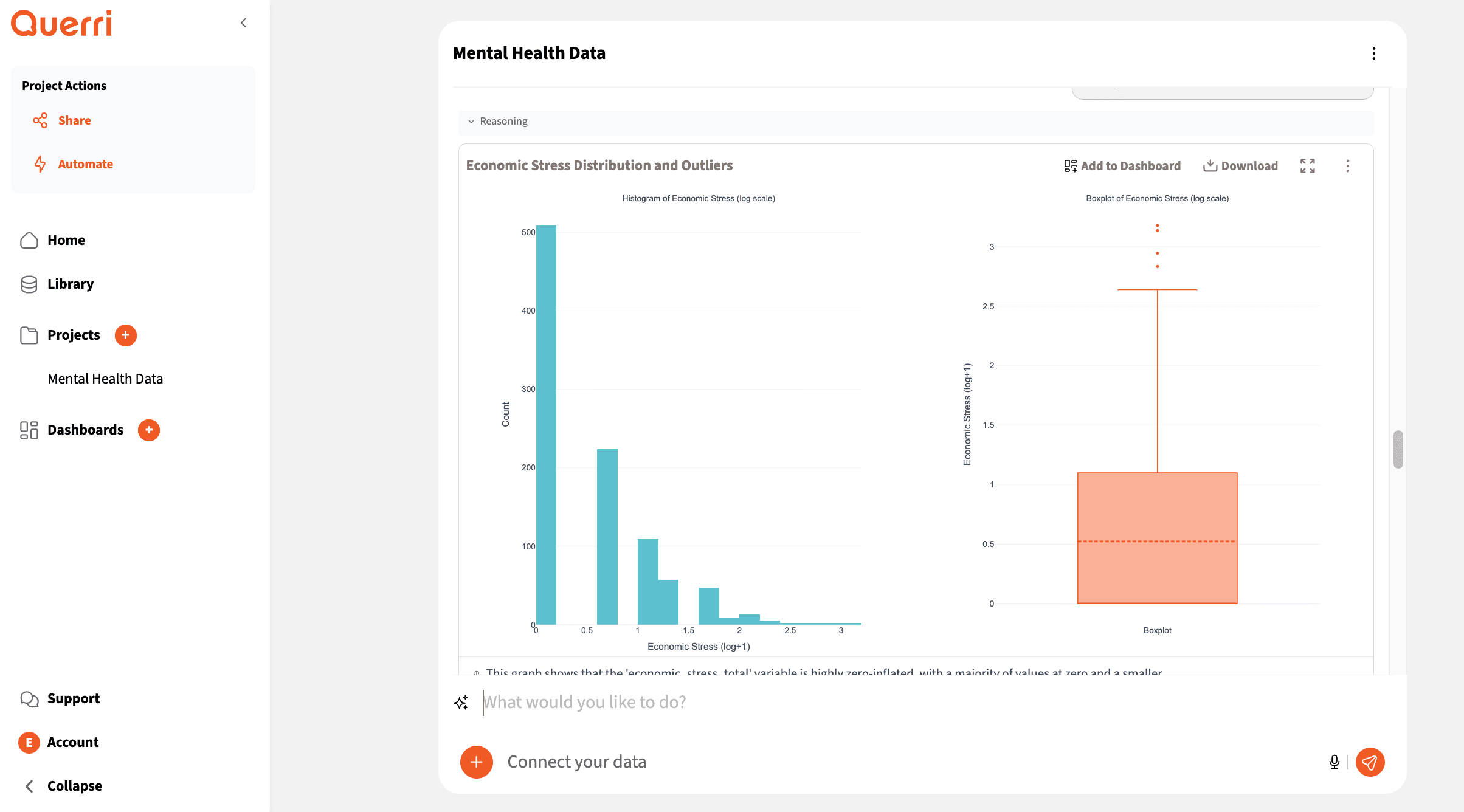1464x812 pixels.
Task: Click the sparkle AI suggestions icon
Action: [x=461, y=703]
